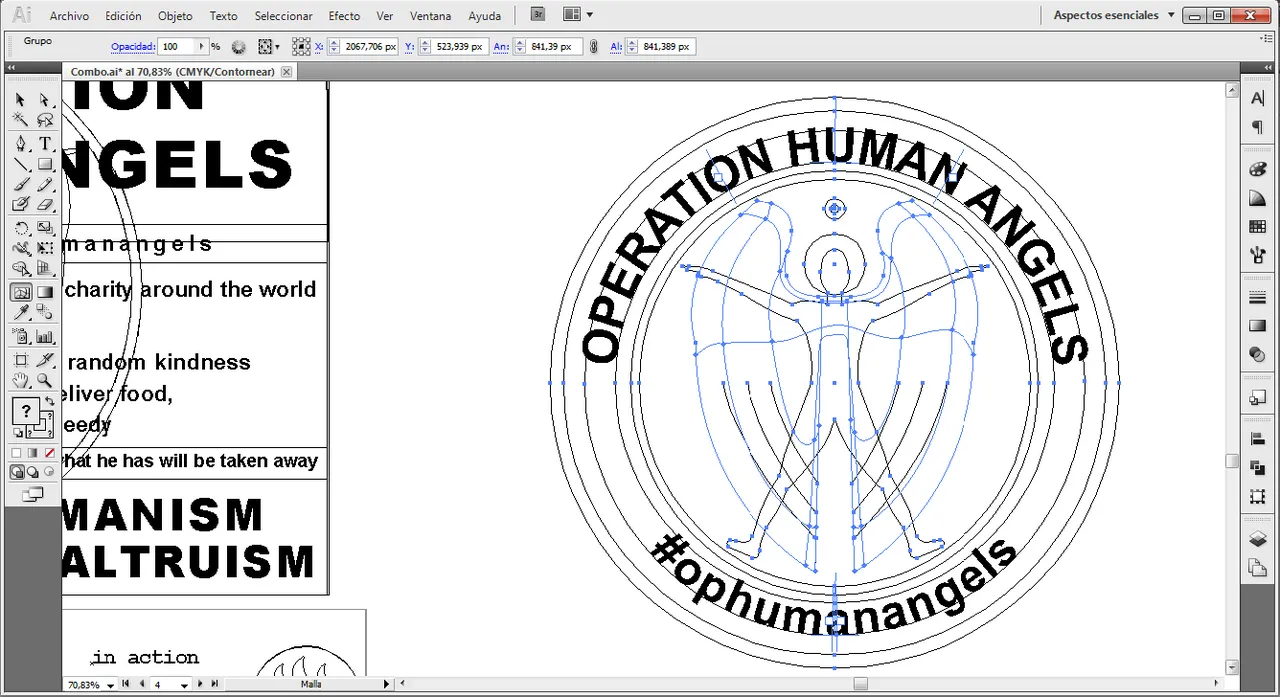
Task: Open the Character panel icon
Action: click(1258, 98)
